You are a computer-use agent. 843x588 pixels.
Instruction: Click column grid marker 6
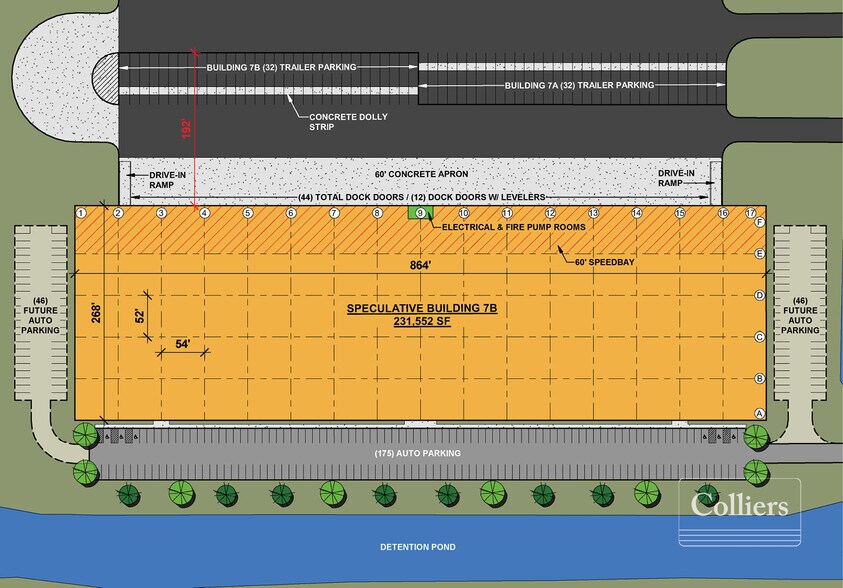coord(291,213)
